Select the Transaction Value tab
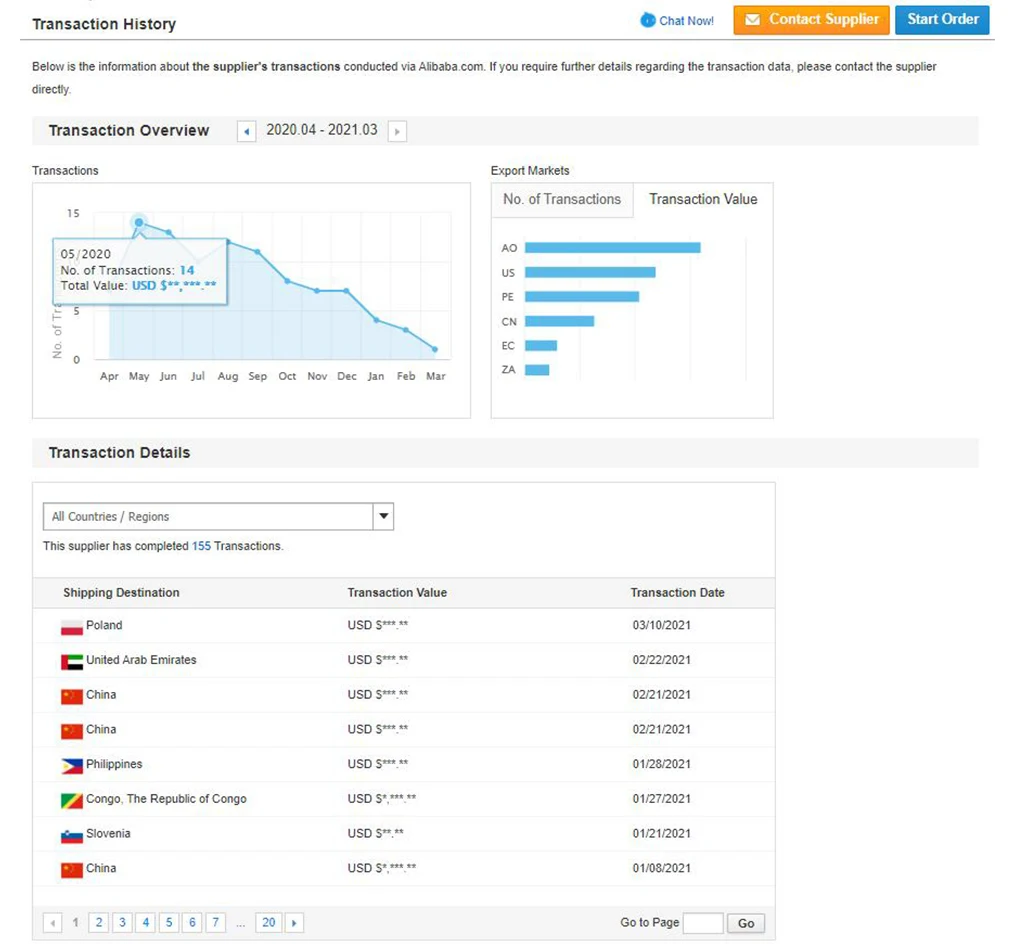This screenshot has width=1014, height=946. point(703,200)
